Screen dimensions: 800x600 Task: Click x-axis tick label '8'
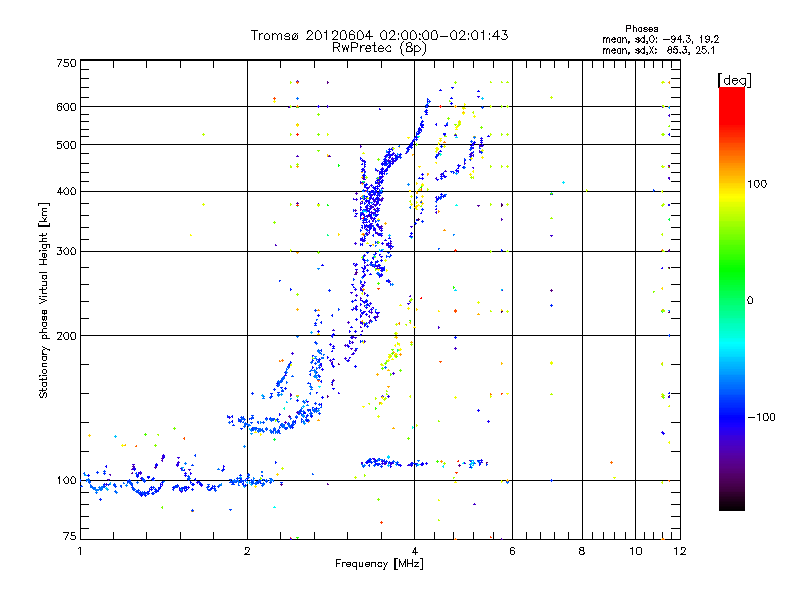click(x=582, y=551)
